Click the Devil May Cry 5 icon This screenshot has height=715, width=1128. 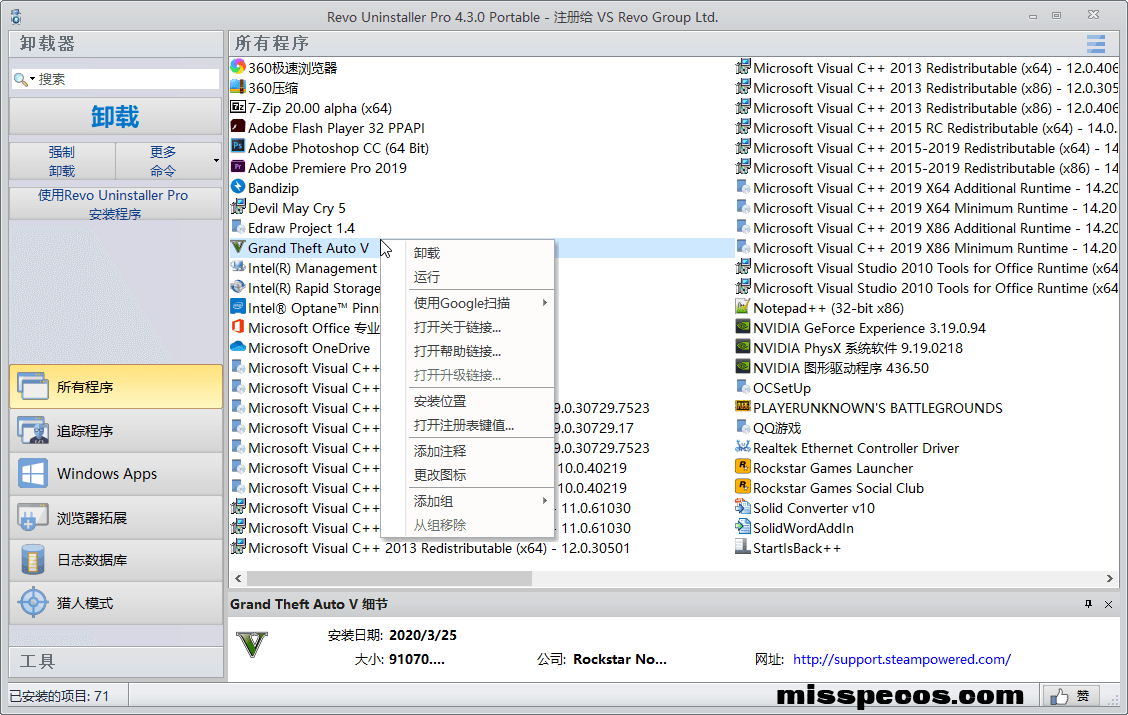coord(238,208)
